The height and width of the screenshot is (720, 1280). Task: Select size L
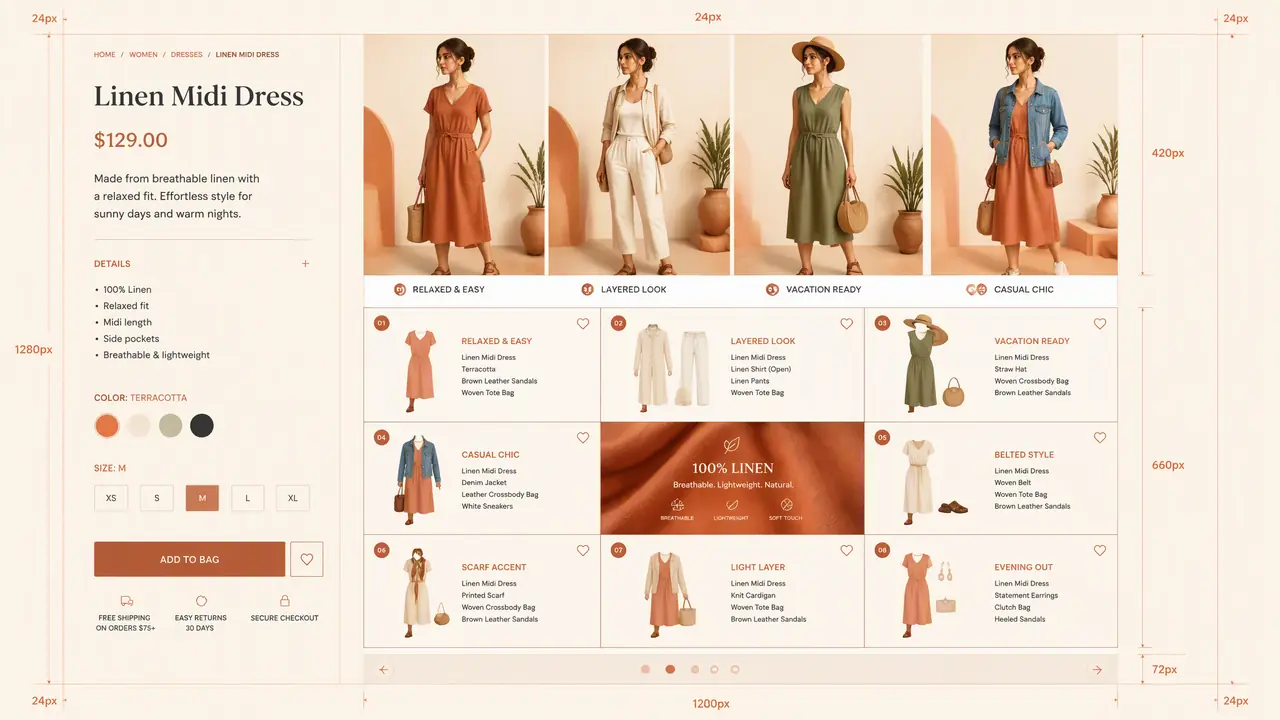click(x=248, y=498)
